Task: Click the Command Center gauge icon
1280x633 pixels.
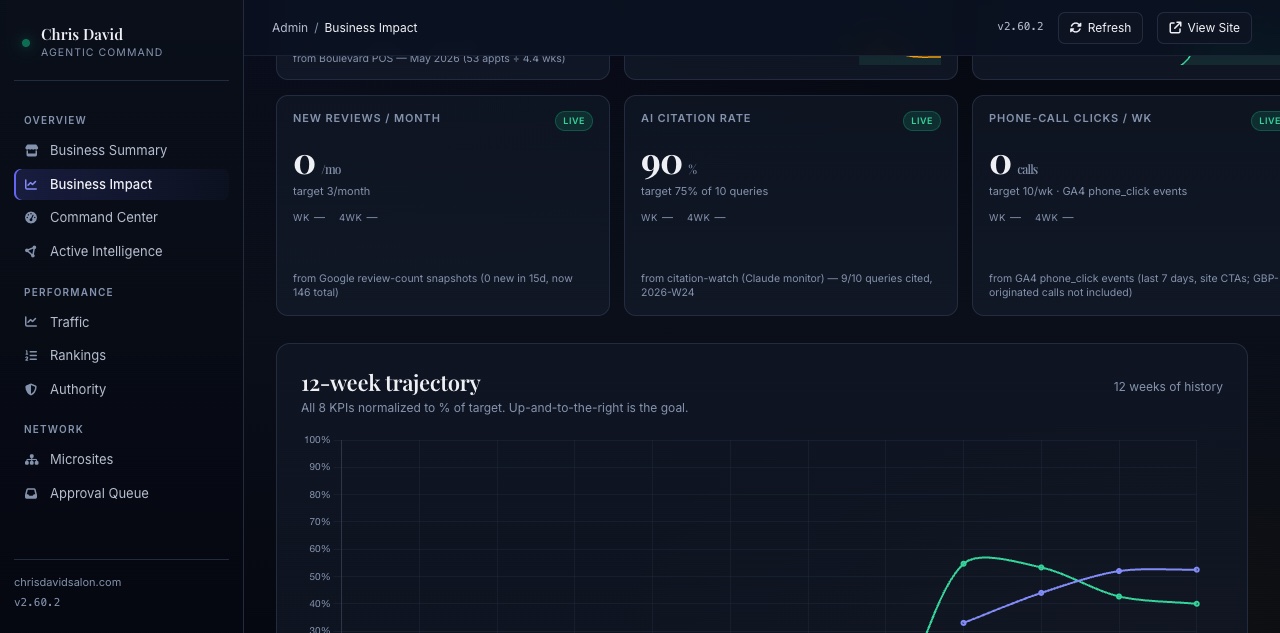Action: [x=31, y=217]
